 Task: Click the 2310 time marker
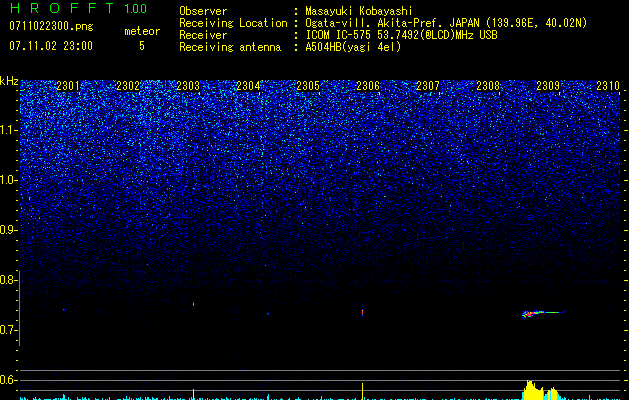608,86
